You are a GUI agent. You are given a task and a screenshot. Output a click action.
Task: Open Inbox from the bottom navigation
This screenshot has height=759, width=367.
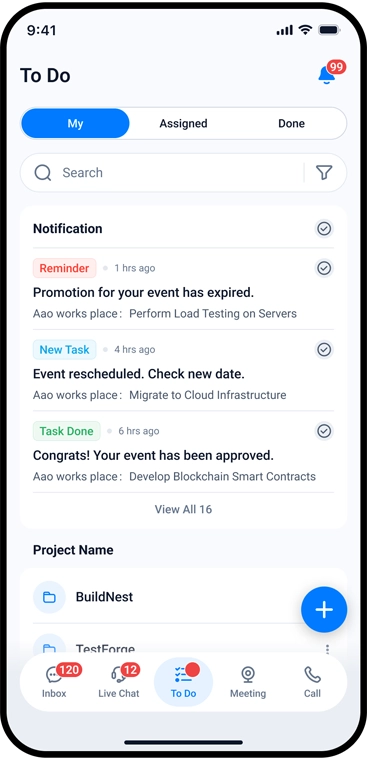pyautogui.click(x=54, y=682)
